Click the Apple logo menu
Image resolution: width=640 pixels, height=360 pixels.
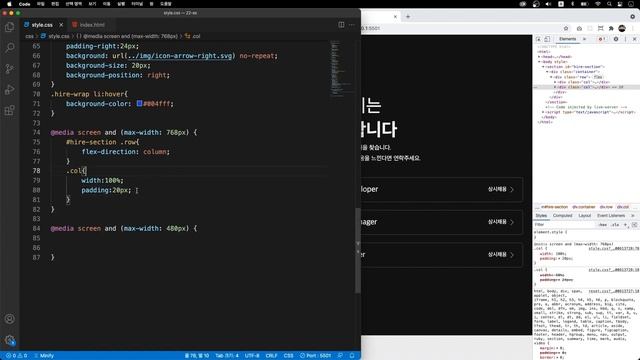pos(9,4)
